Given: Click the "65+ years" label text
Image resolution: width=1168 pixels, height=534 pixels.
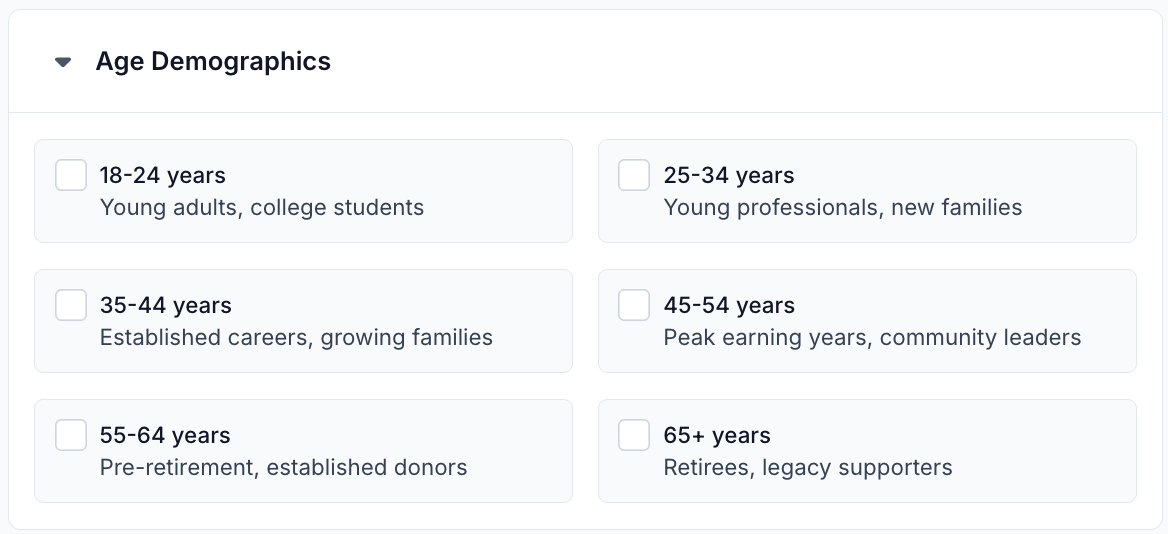Looking at the screenshot, I should click(717, 436).
